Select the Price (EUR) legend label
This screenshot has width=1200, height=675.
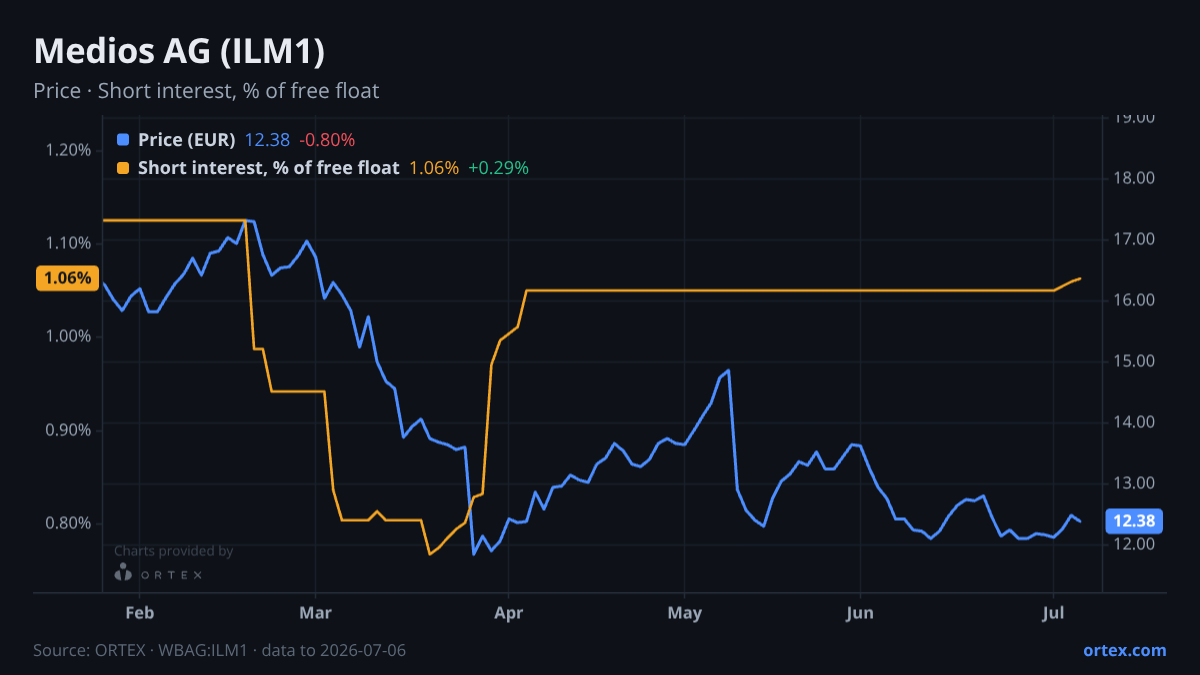187,140
